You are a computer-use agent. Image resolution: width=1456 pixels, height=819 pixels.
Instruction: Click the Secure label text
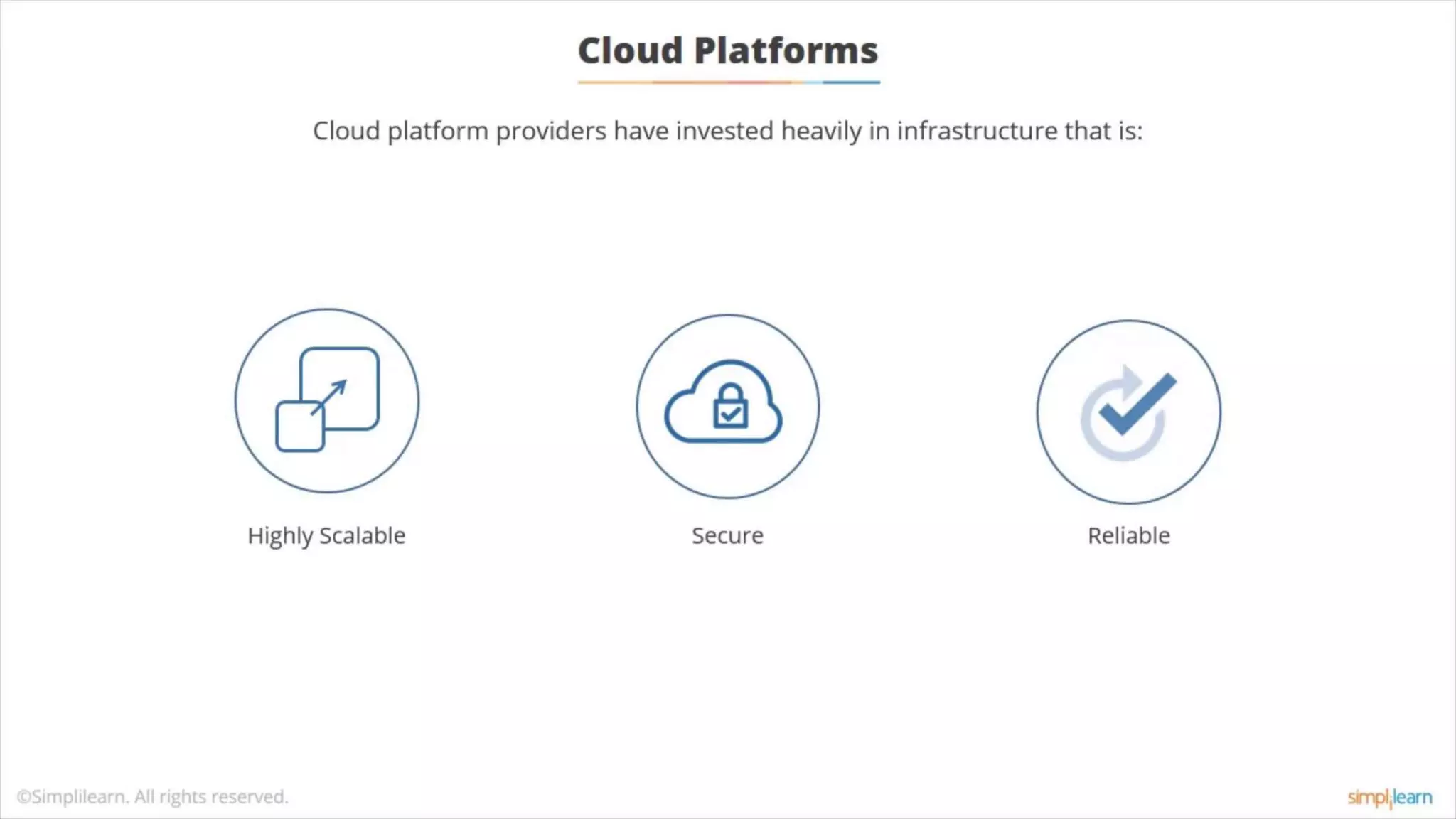click(727, 535)
